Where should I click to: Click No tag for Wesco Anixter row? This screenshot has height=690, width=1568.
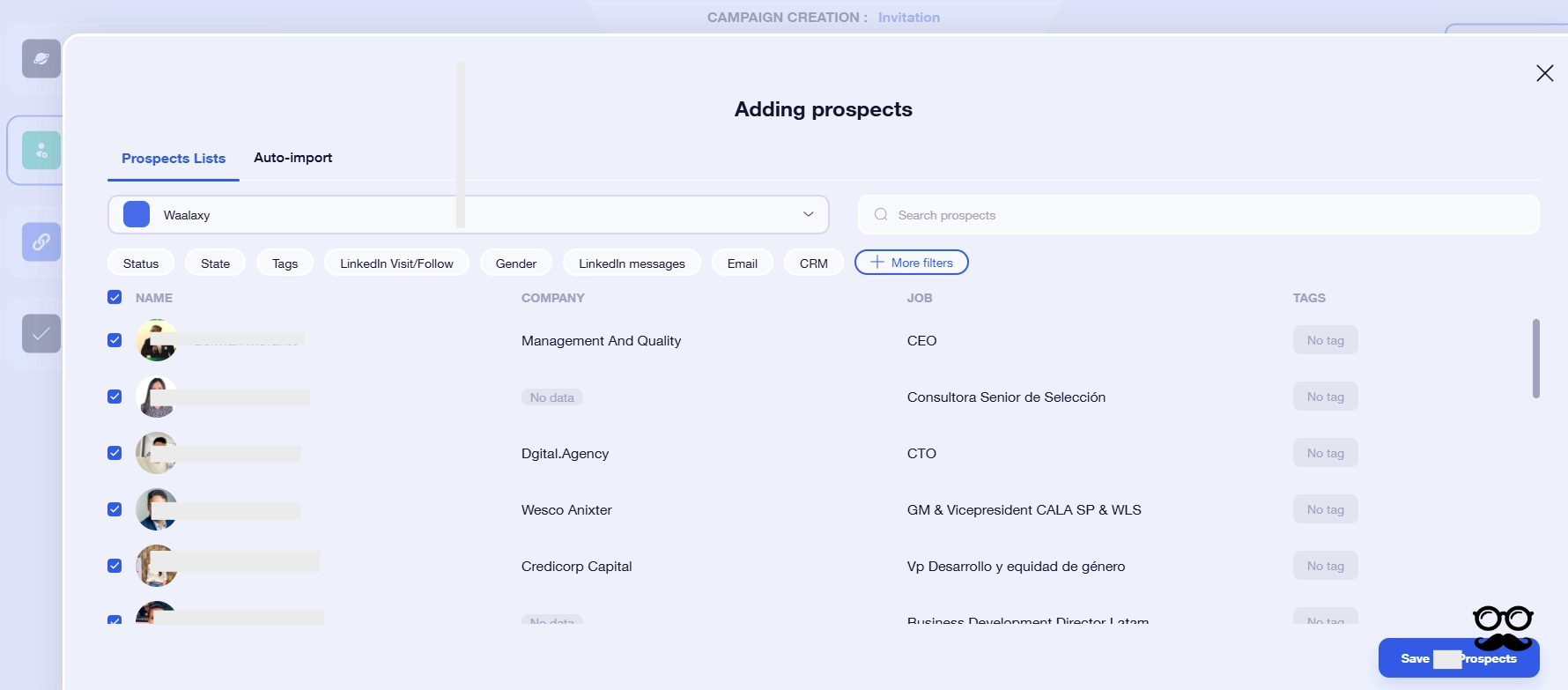(x=1326, y=509)
